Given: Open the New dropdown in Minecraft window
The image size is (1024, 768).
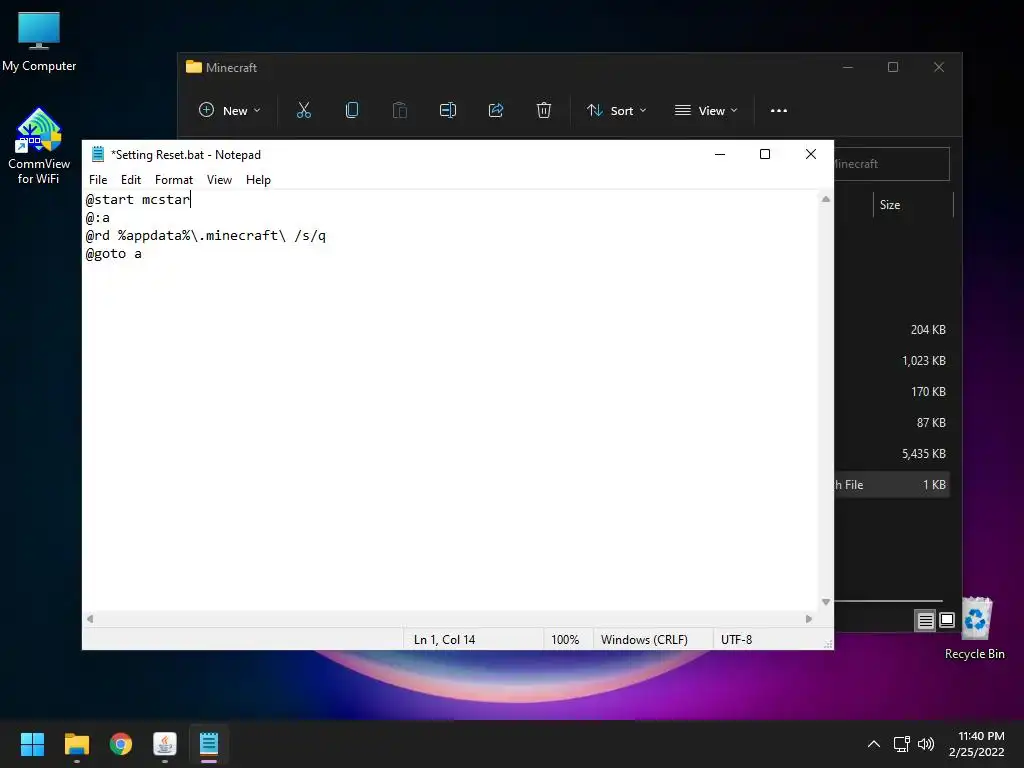Looking at the screenshot, I should [x=229, y=110].
